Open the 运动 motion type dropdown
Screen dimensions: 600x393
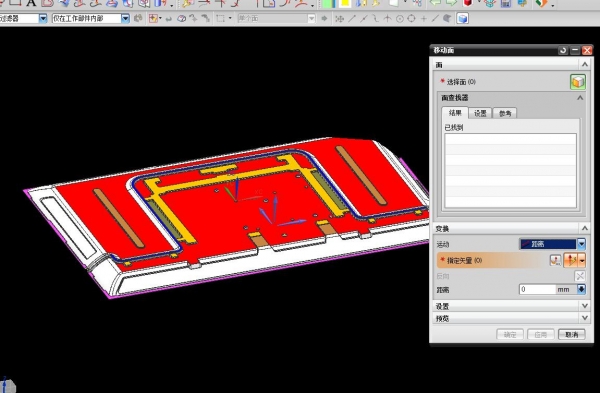pos(581,244)
